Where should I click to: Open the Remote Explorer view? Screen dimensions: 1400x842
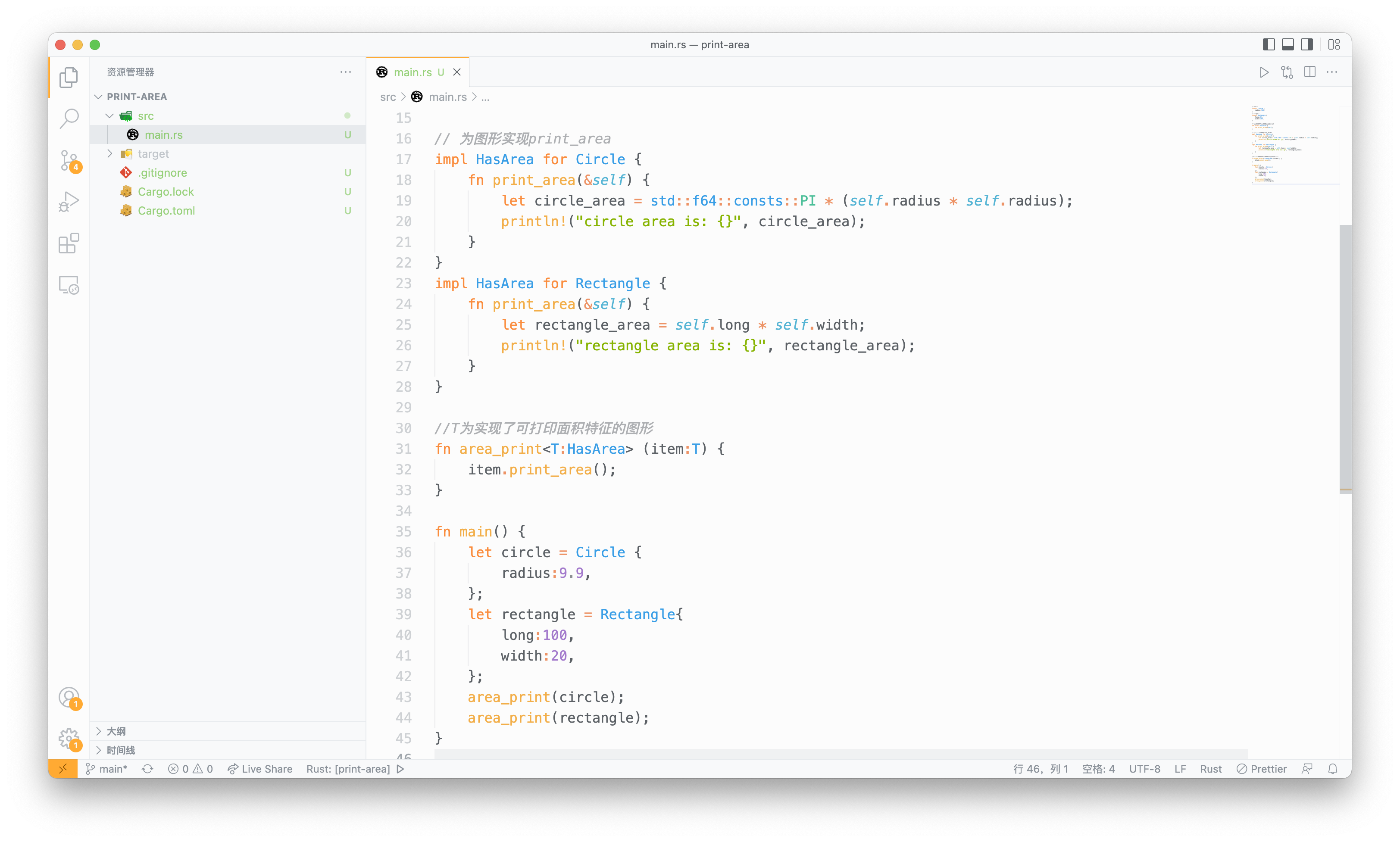69,285
